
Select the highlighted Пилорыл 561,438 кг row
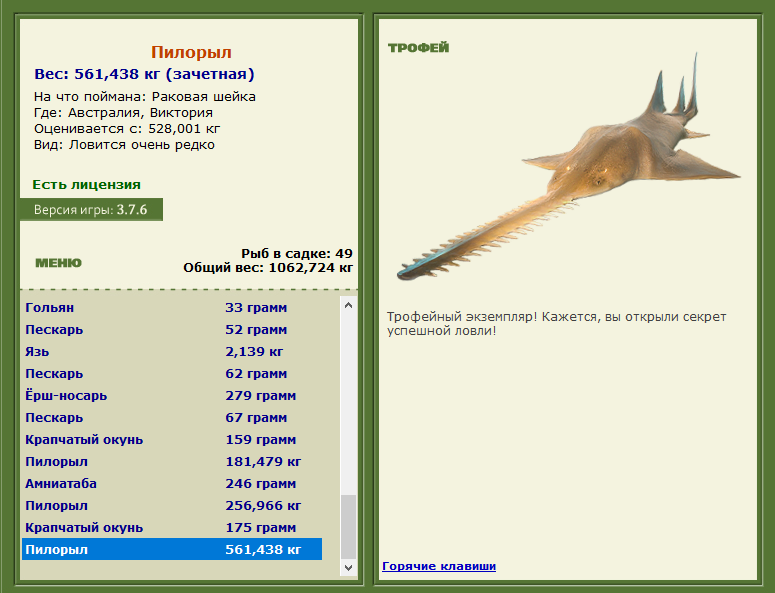(x=172, y=550)
